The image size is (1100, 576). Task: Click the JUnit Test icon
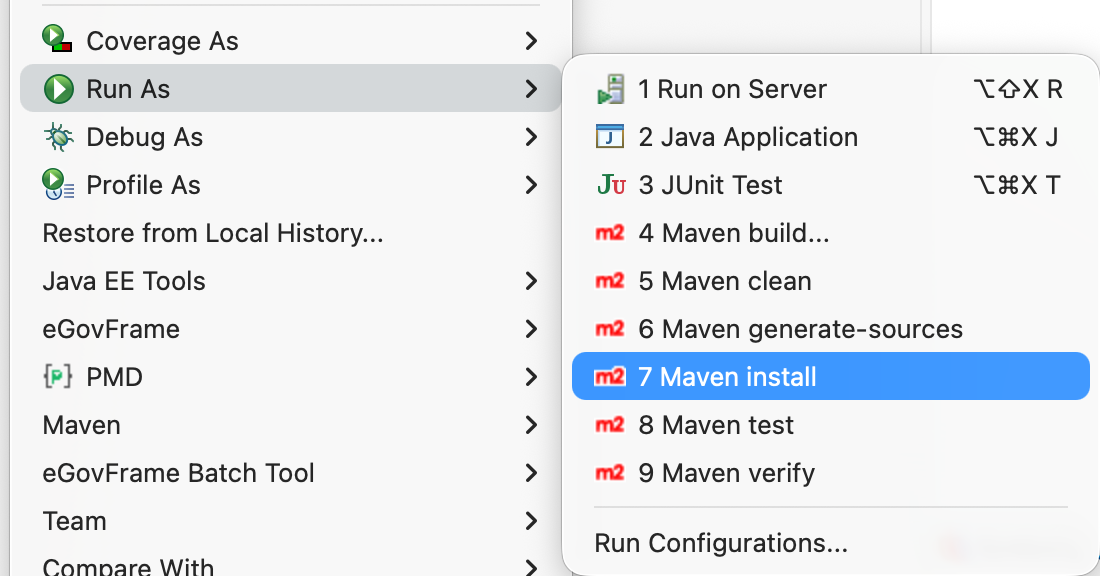click(610, 185)
